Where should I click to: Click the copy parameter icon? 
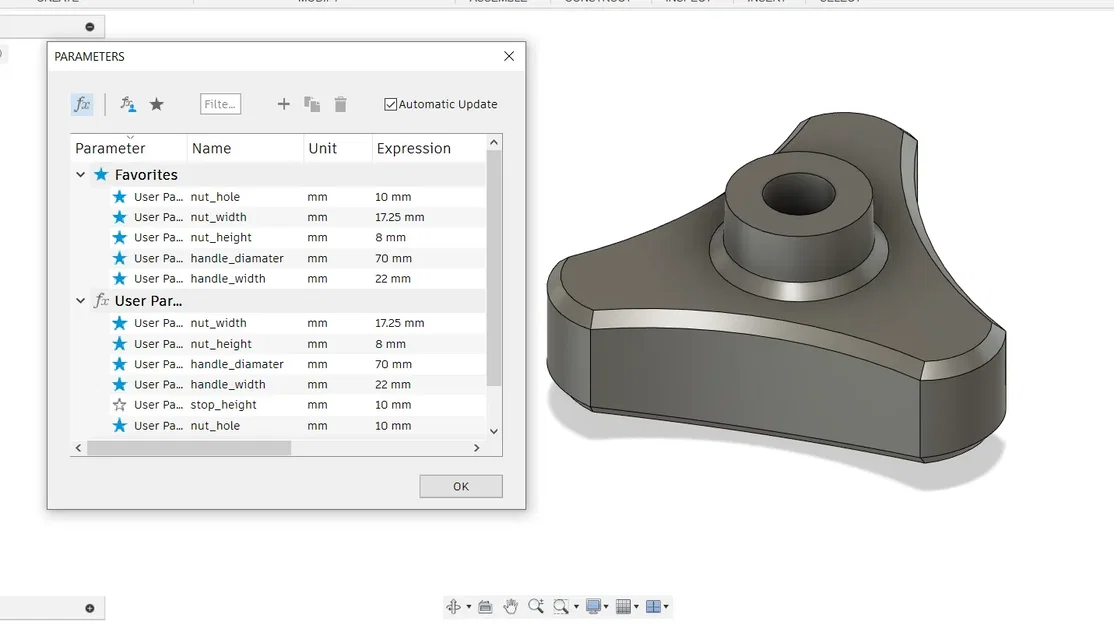[x=312, y=104]
